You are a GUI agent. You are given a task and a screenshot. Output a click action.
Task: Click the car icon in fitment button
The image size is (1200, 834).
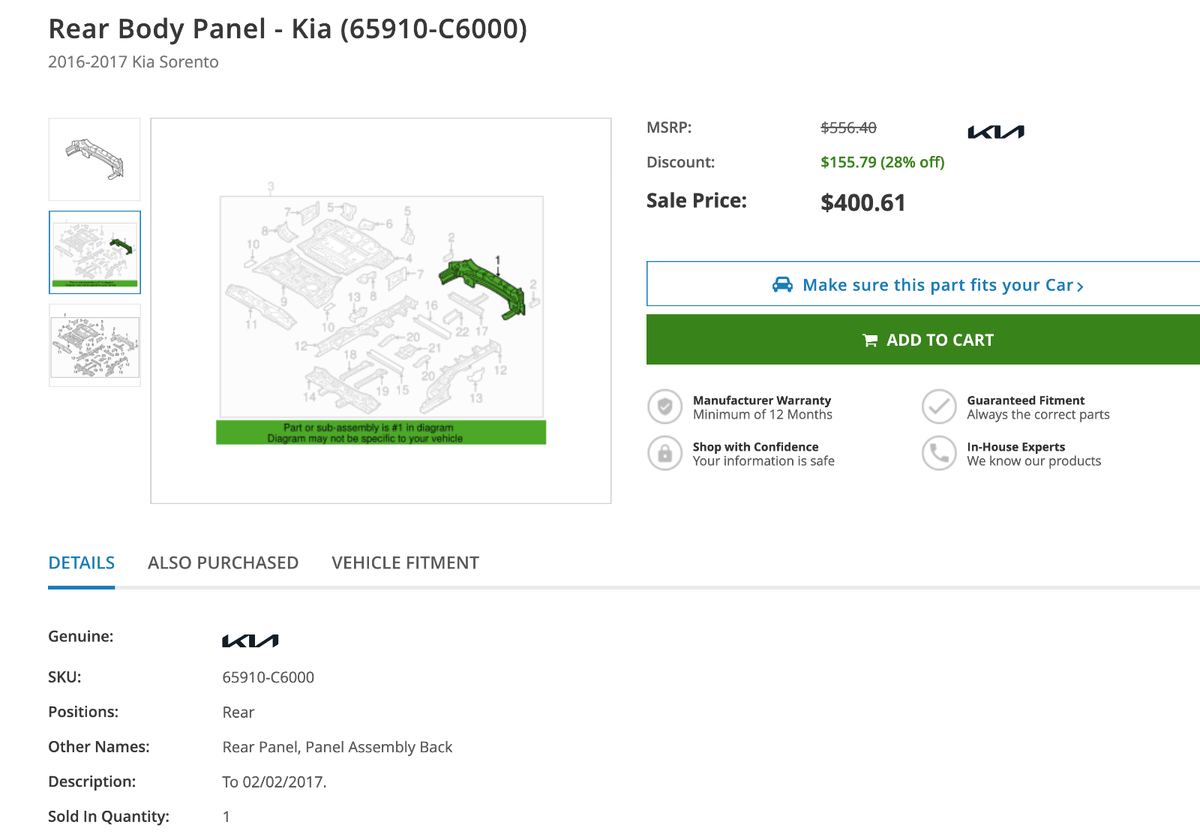783,285
